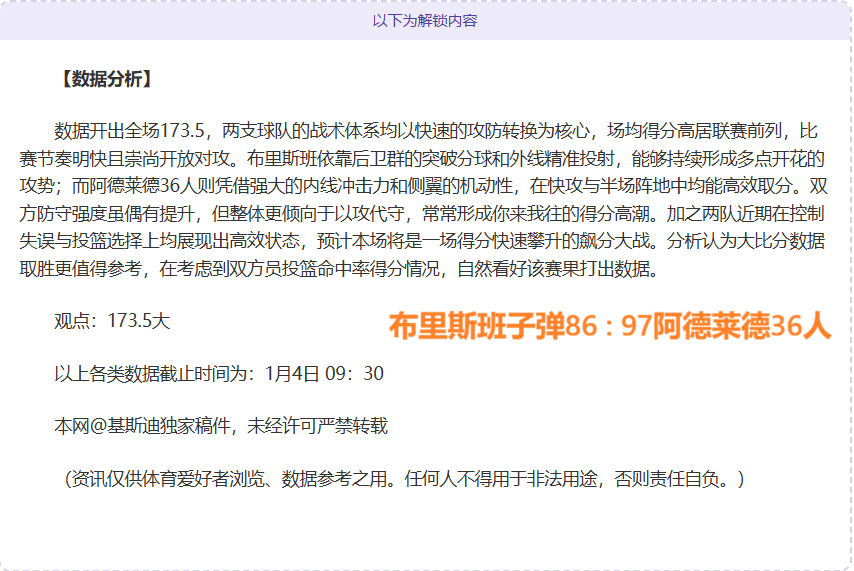The height and width of the screenshot is (571, 854).
Task: Click the phrase 整体更倾向于以攻代守
Action: (x=325, y=214)
